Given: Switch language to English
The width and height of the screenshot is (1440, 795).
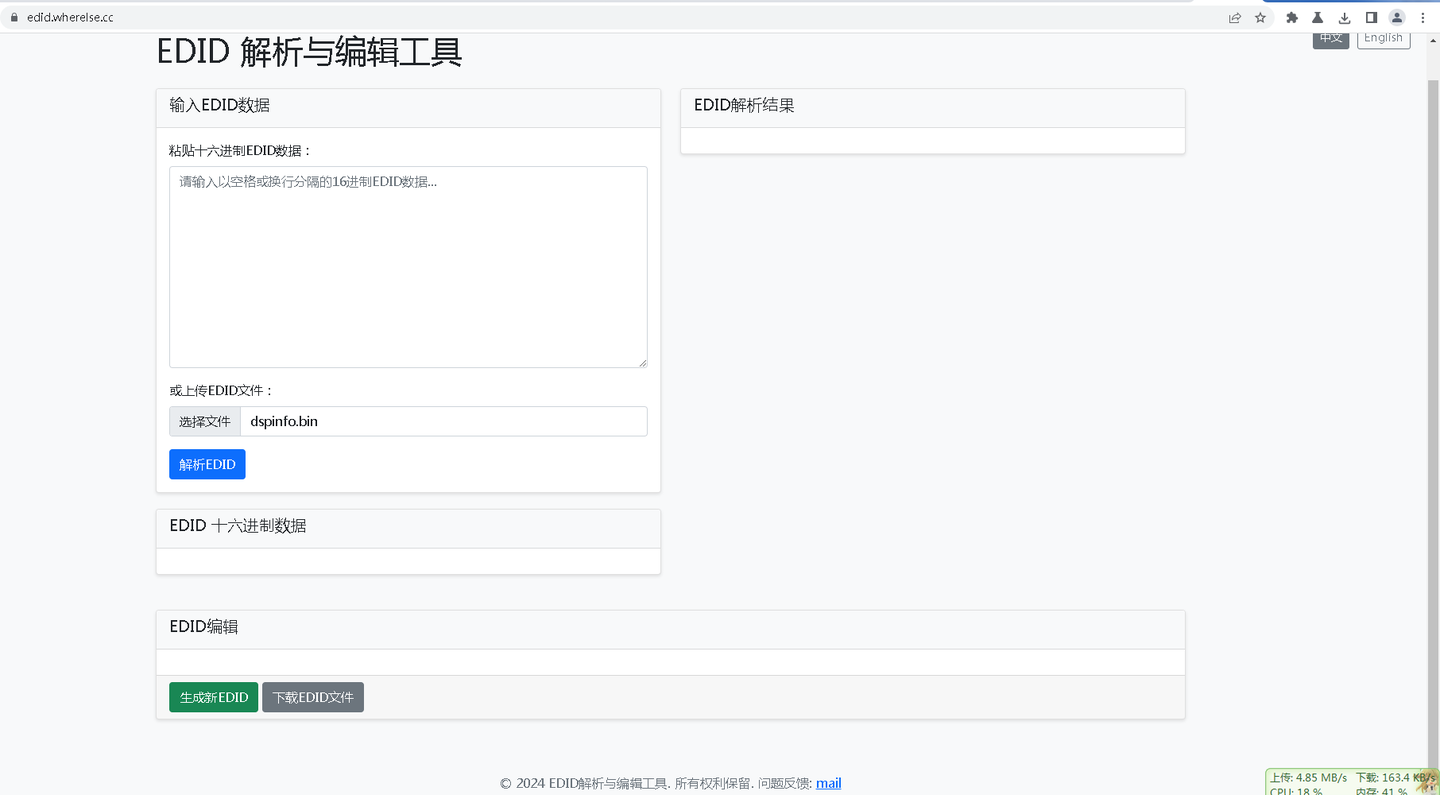Looking at the screenshot, I should coord(1383,39).
